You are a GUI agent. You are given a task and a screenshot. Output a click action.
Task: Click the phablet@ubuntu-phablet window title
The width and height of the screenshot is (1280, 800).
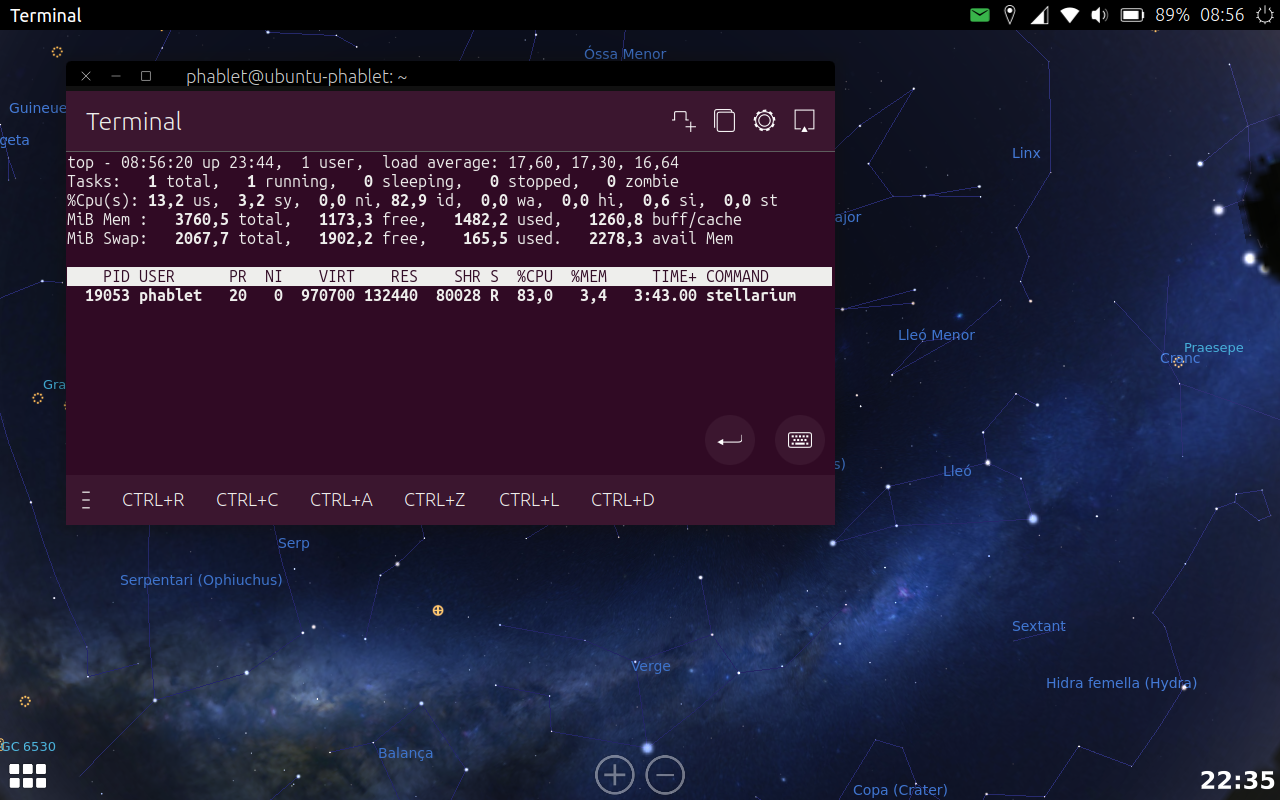click(x=297, y=76)
